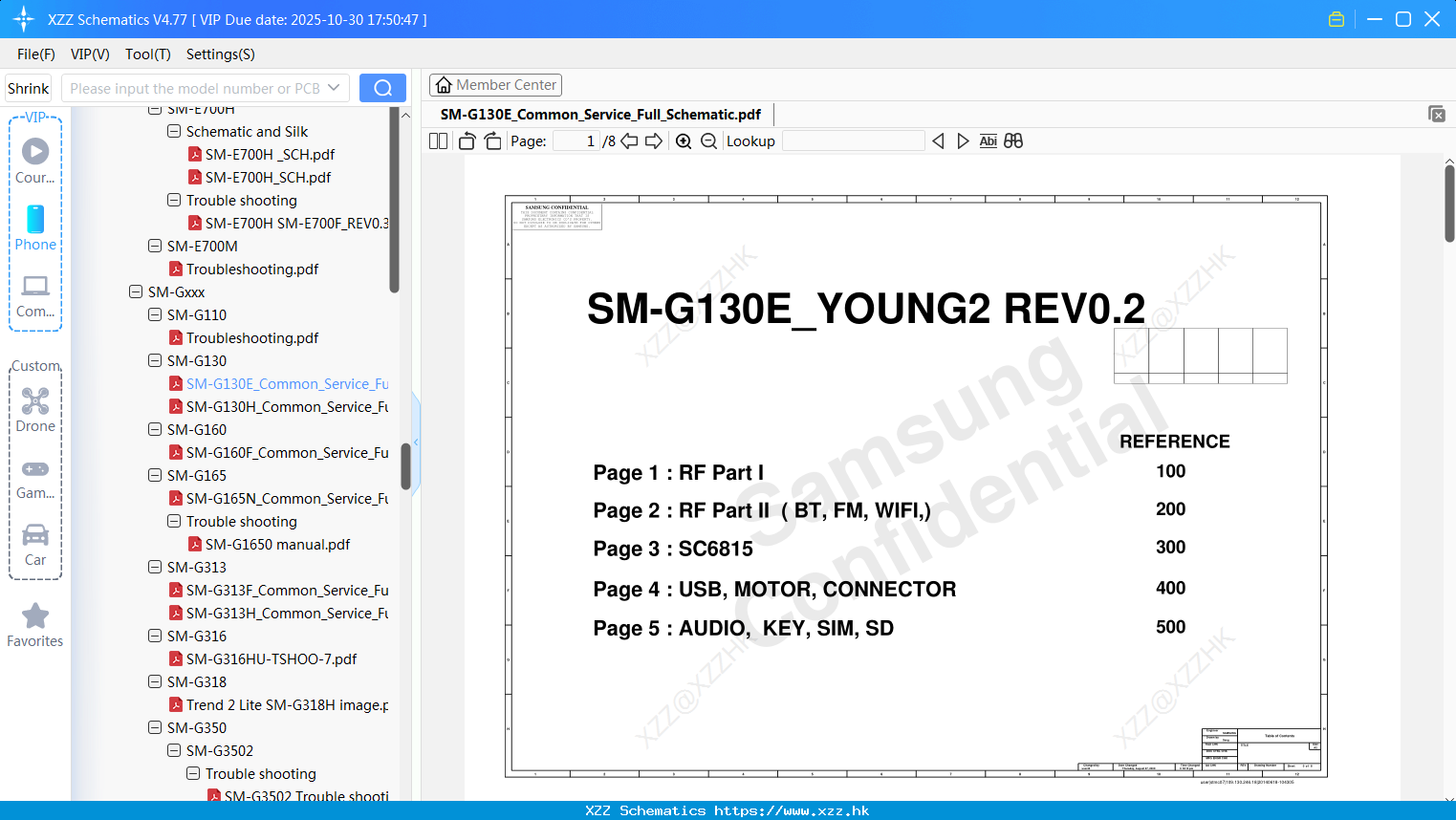The height and width of the screenshot is (820, 1456).
Task: Click the page number field
Action: coord(576,140)
